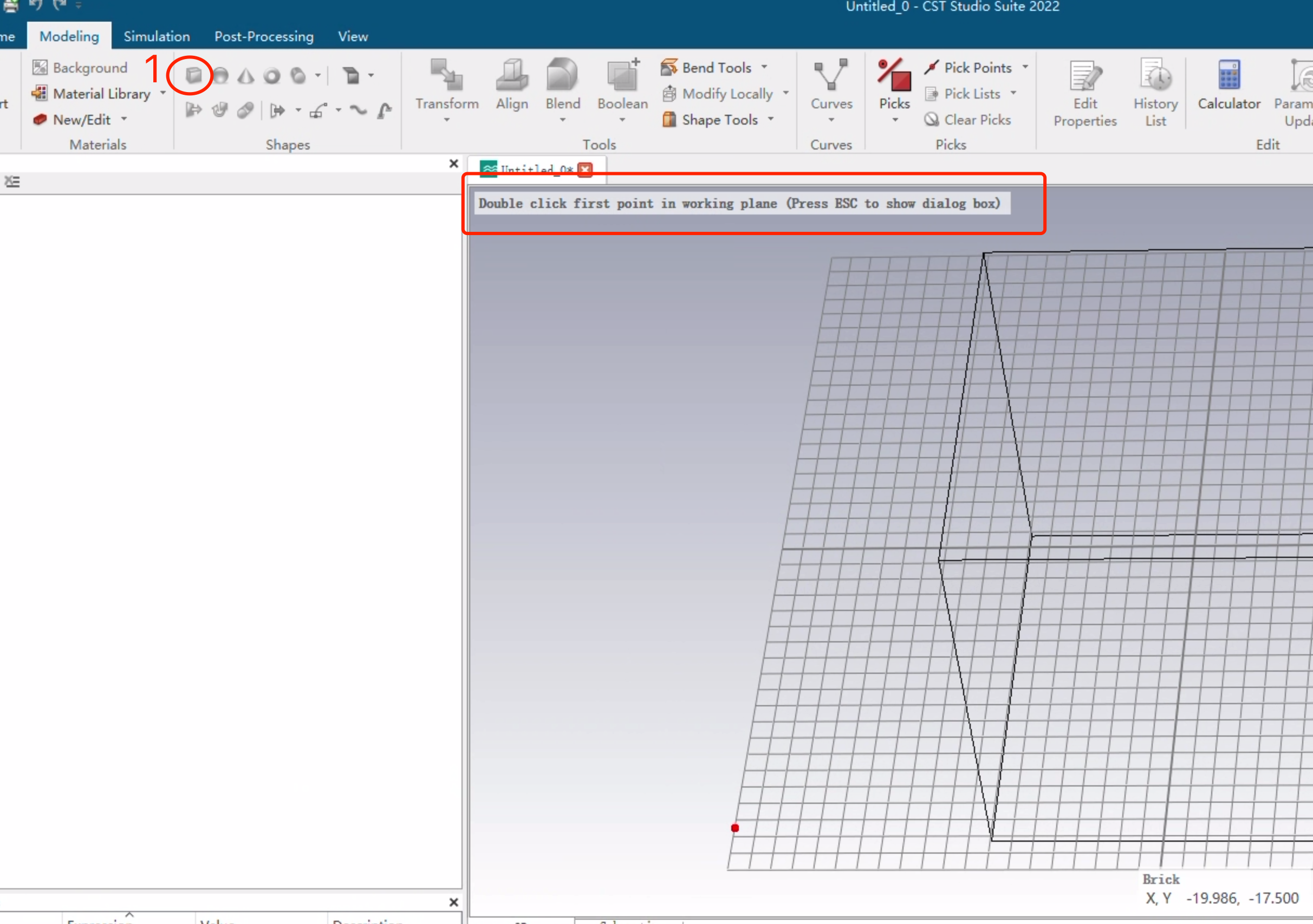1313x924 pixels.
Task: Select the Cone shape tool
Action: (246, 75)
